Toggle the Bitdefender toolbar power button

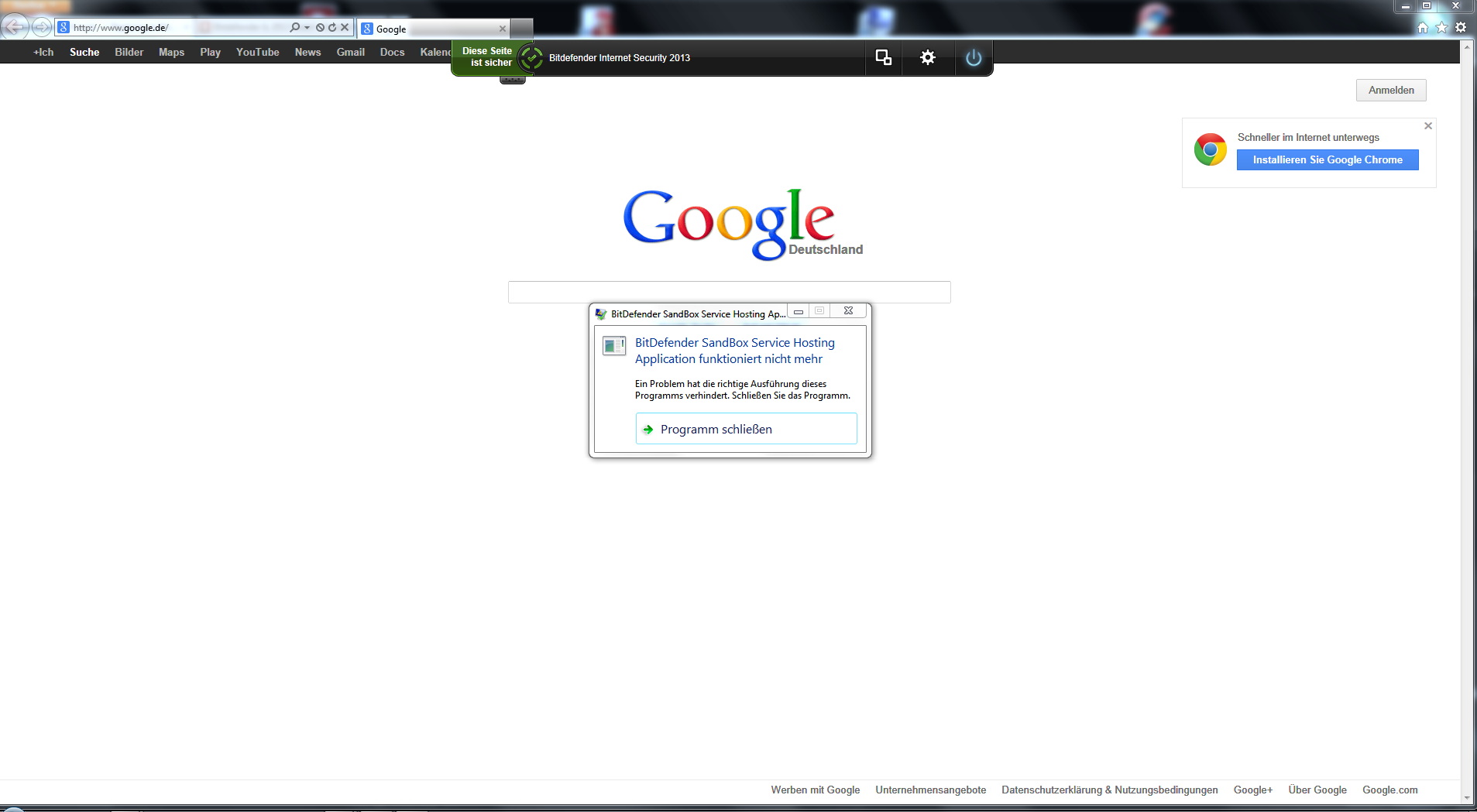974,57
